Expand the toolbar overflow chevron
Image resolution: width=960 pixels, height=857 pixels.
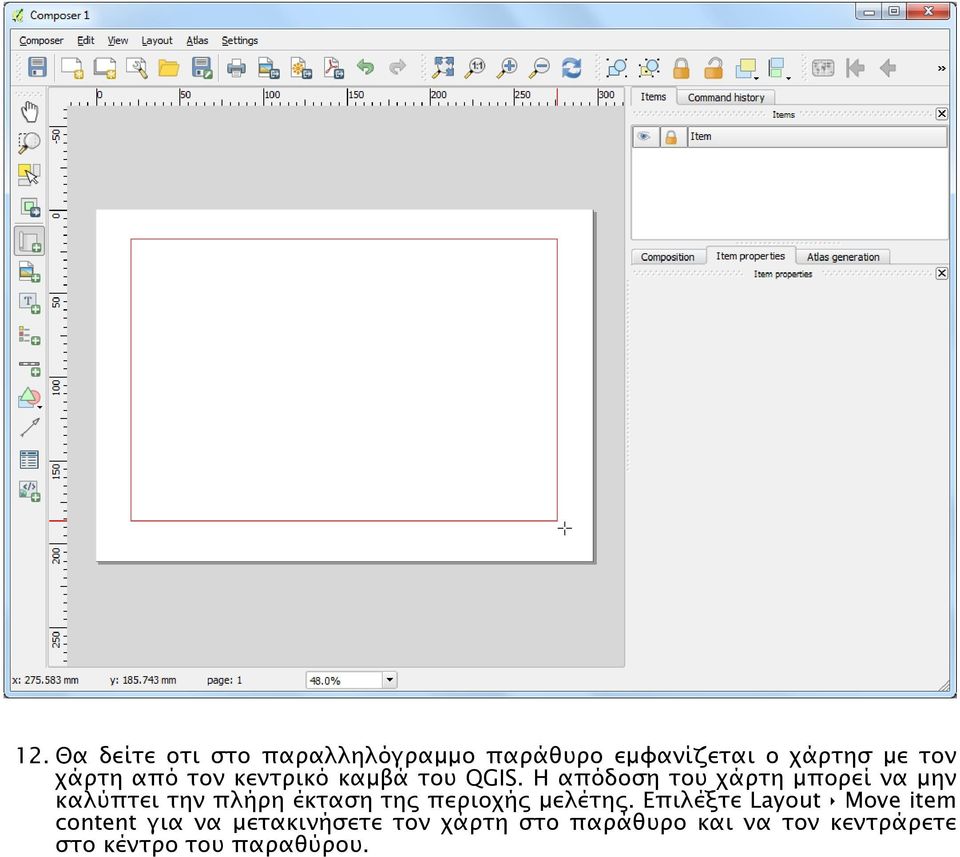click(941, 69)
